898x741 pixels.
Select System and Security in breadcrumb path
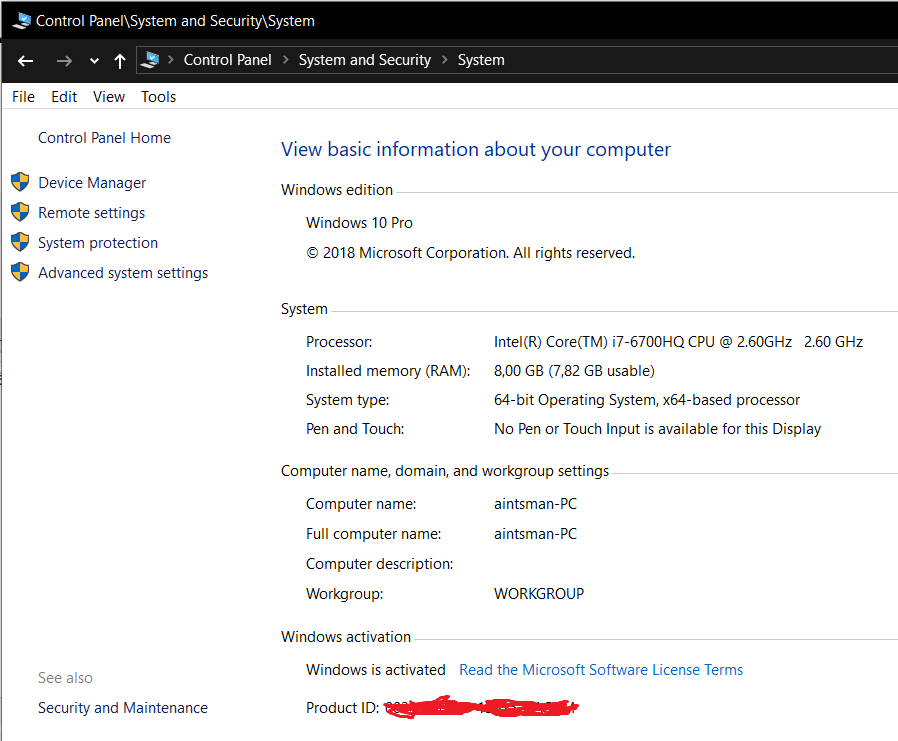tap(364, 60)
